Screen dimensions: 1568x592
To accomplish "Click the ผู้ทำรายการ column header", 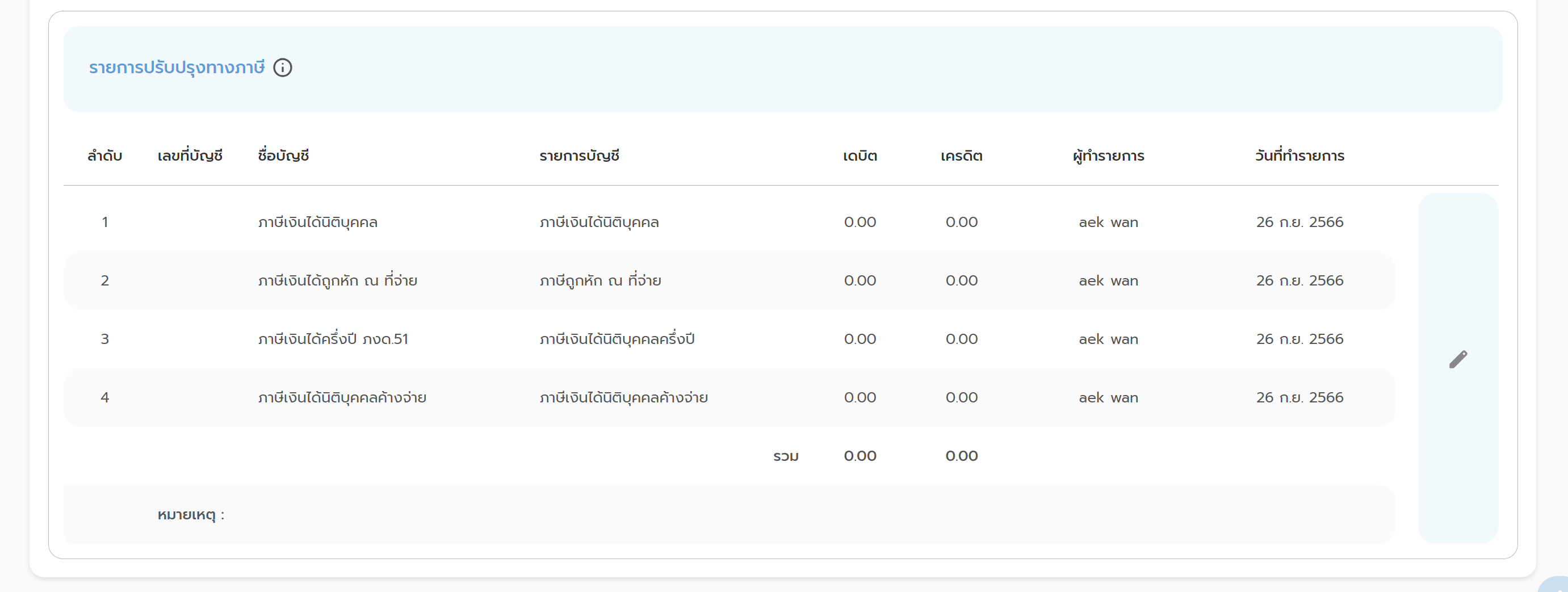I will 1108,156.
